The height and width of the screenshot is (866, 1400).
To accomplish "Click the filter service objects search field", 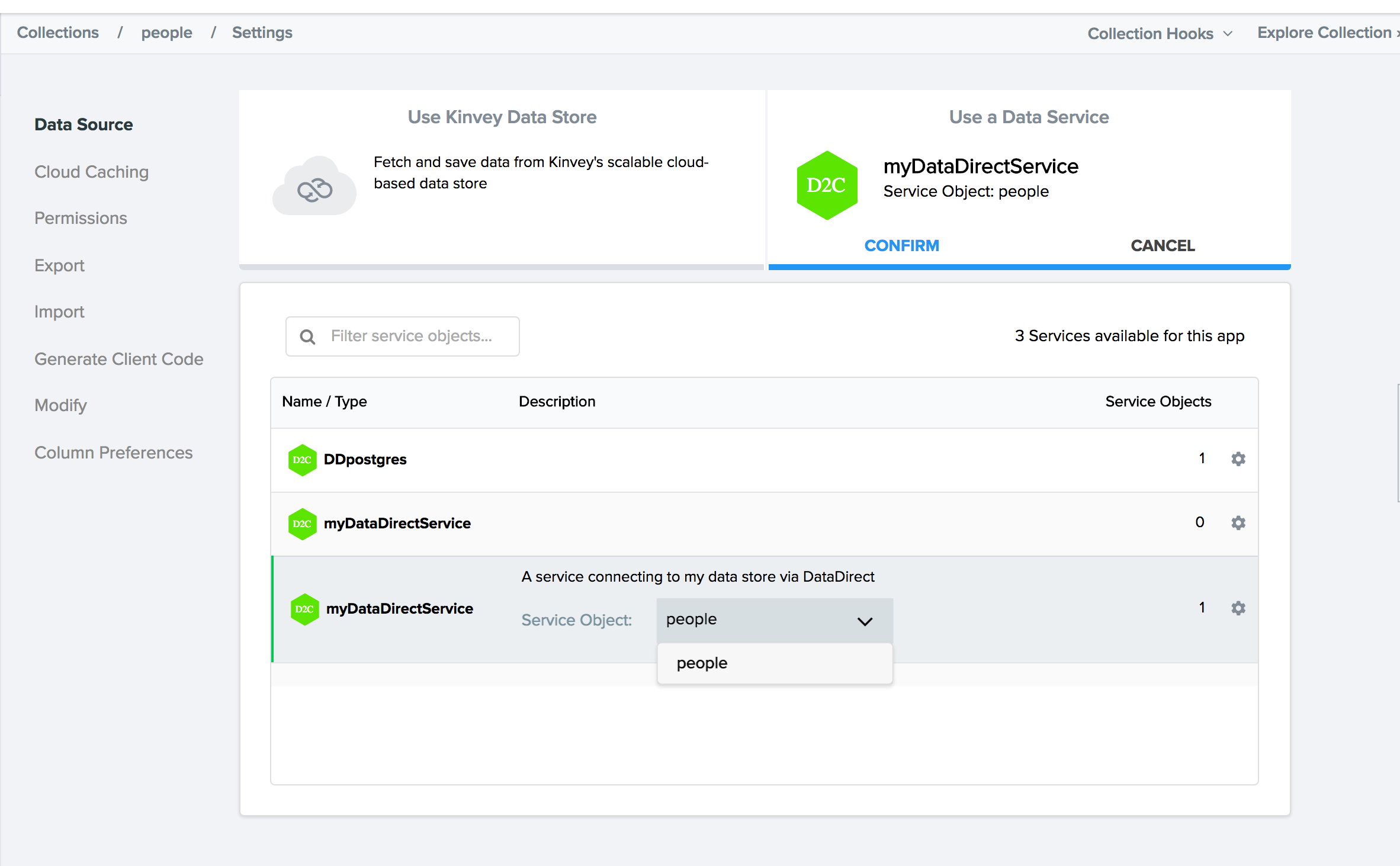I will click(402, 335).
